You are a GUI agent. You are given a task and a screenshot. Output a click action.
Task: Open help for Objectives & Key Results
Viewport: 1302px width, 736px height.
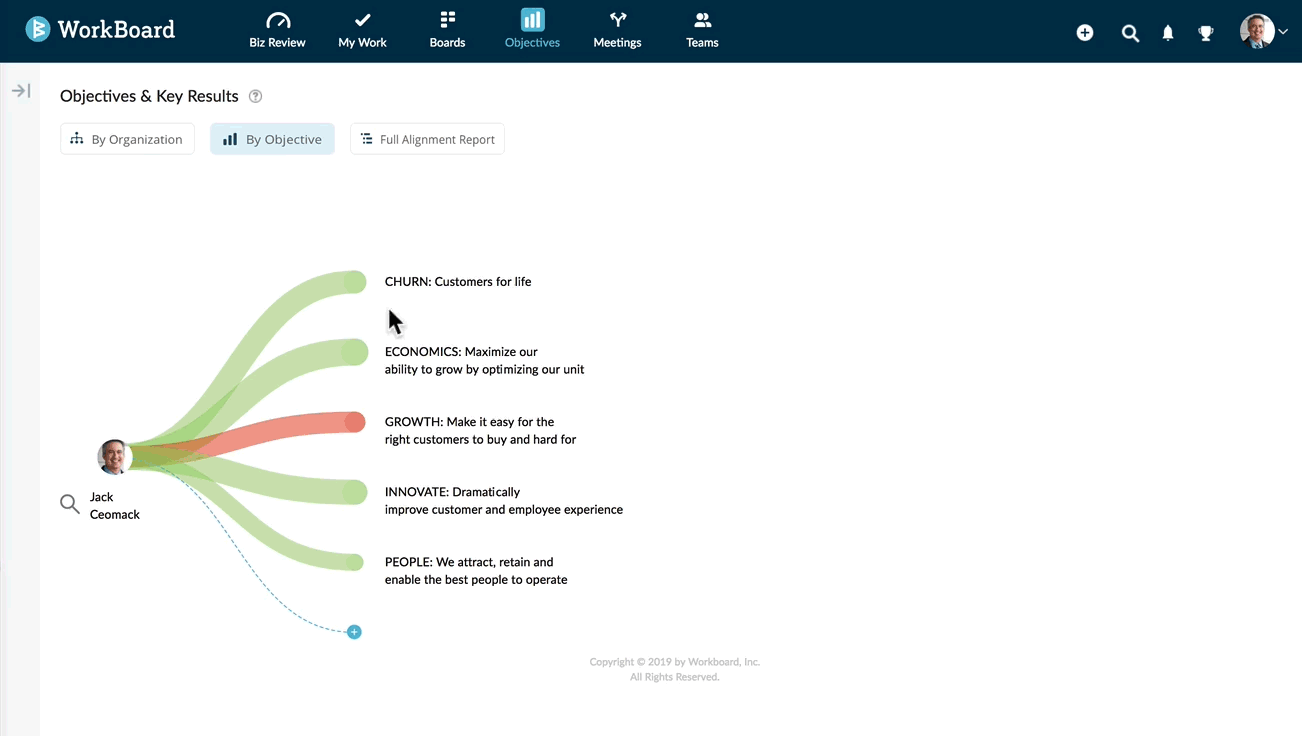255,97
